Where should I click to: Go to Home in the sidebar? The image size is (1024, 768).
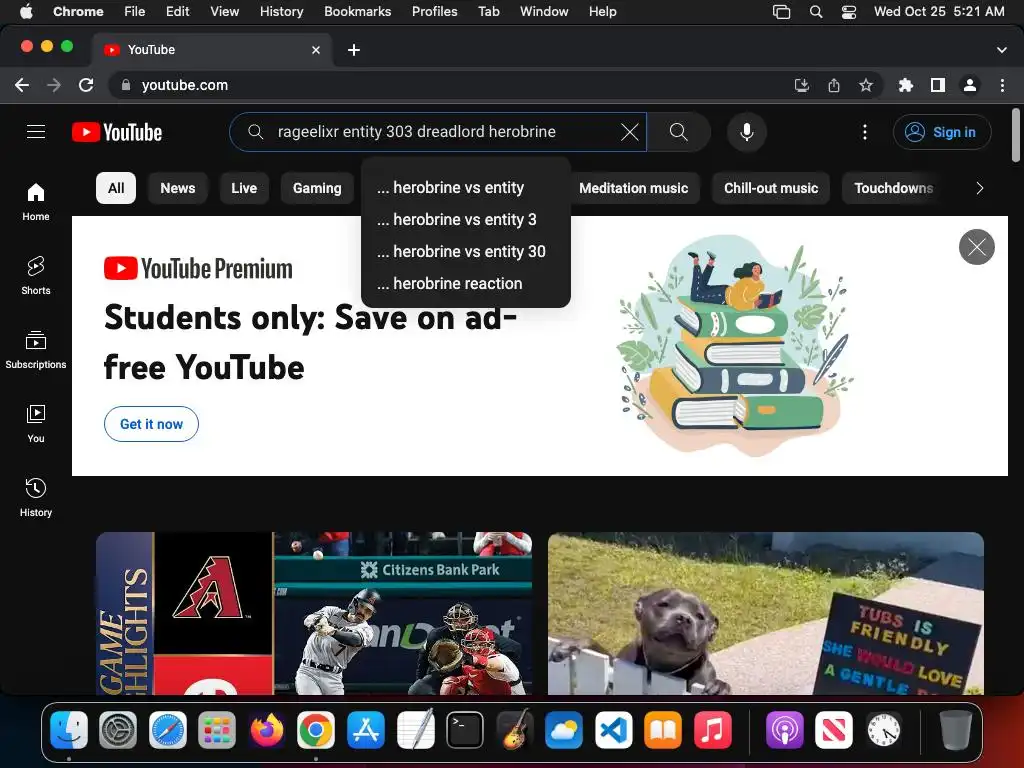(x=36, y=201)
